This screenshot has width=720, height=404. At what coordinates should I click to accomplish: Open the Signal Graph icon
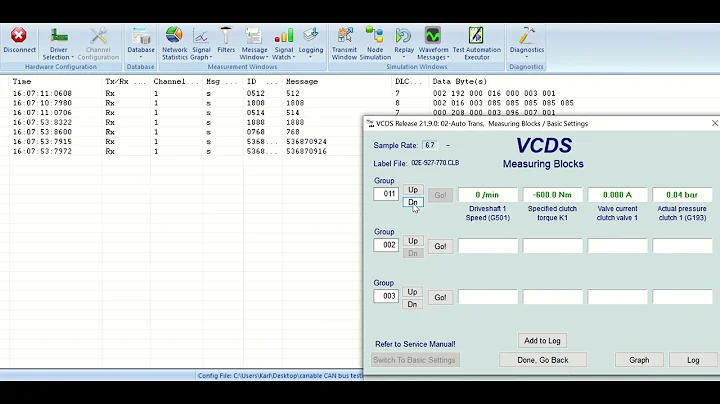tap(201, 35)
